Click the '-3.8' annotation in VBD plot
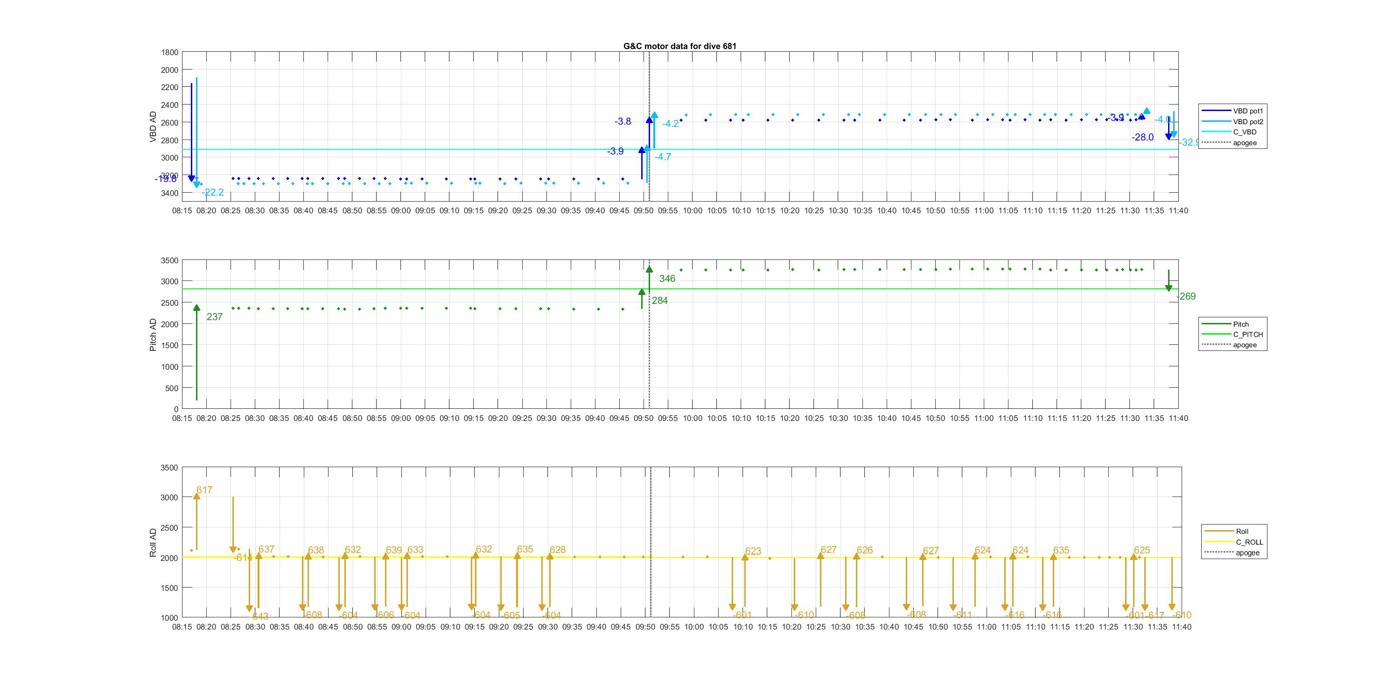This screenshot has height=693, width=1400. point(623,122)
